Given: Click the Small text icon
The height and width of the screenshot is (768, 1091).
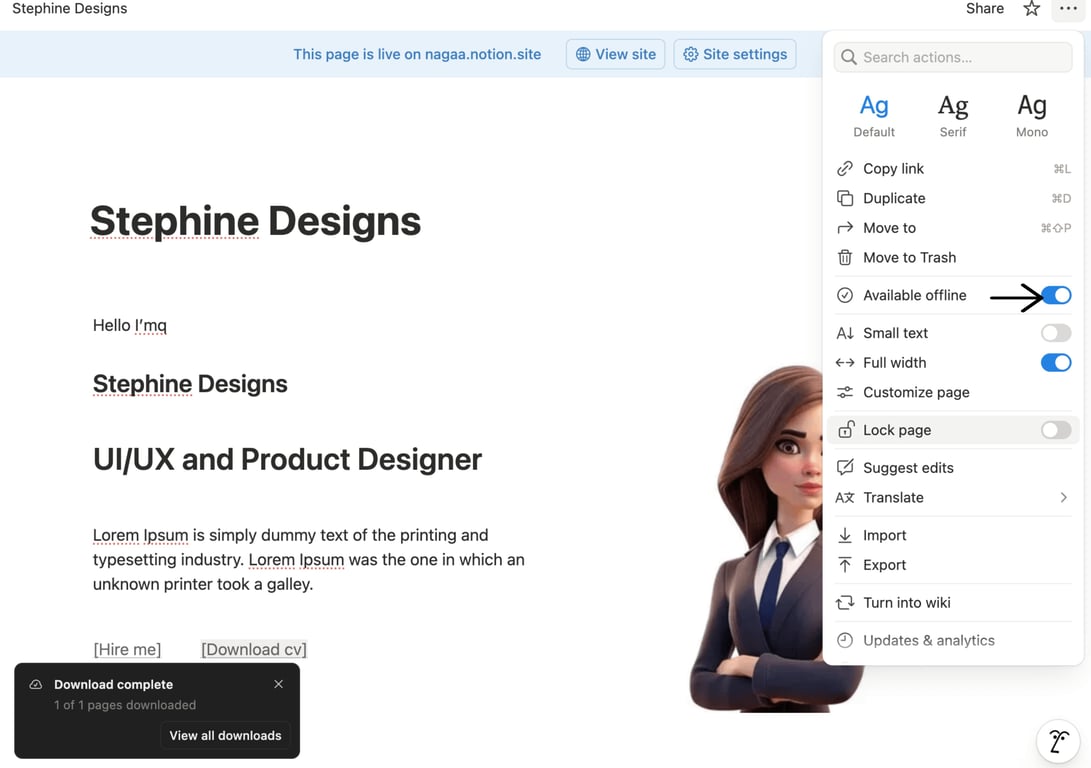Looking at the screenshot, I should (x=845, y=333).
